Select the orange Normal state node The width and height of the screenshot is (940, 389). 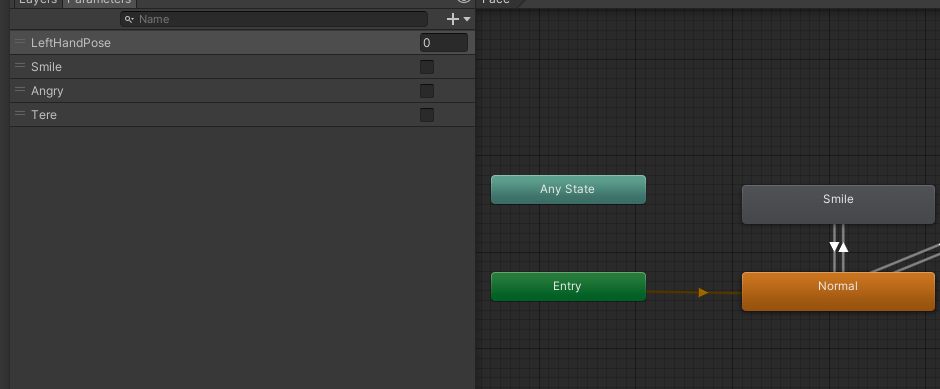(x=838, y=291)
